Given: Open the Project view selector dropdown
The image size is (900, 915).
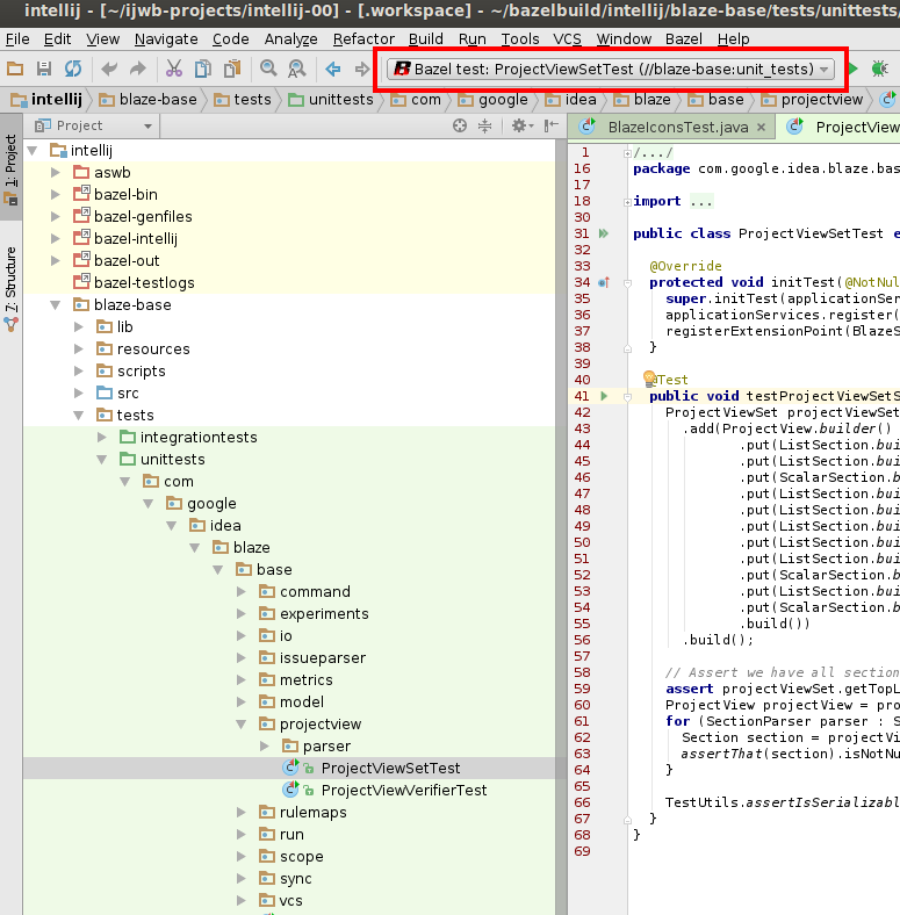Looking at the screenshot, I should 148,126.
